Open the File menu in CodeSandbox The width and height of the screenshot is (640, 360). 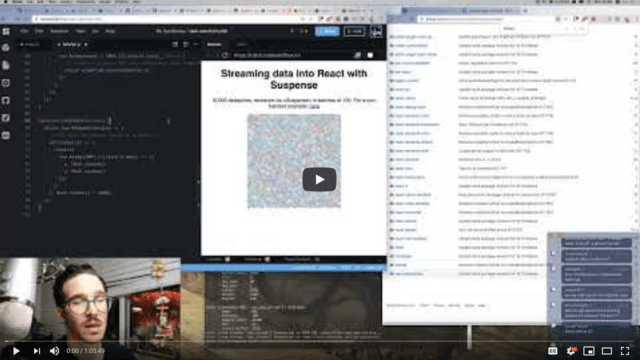pos(24,31)
